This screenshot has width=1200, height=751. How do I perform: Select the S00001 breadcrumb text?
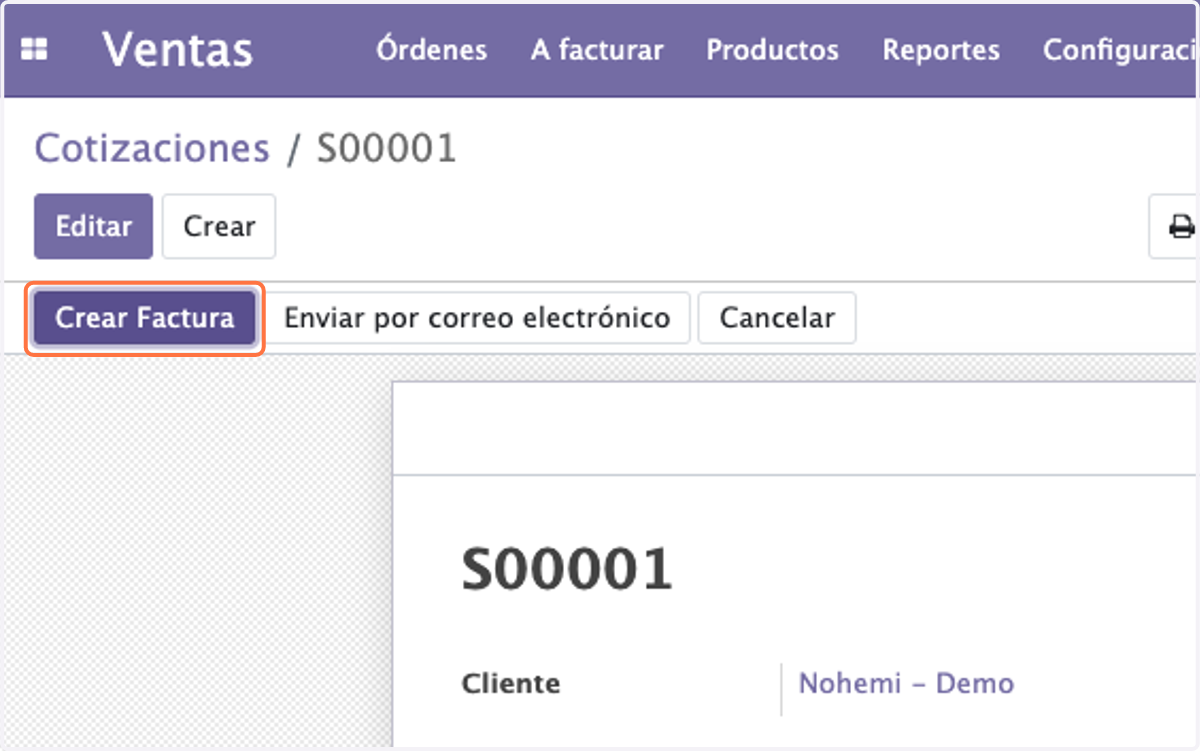pyautogui.click(x=387, y=149)
